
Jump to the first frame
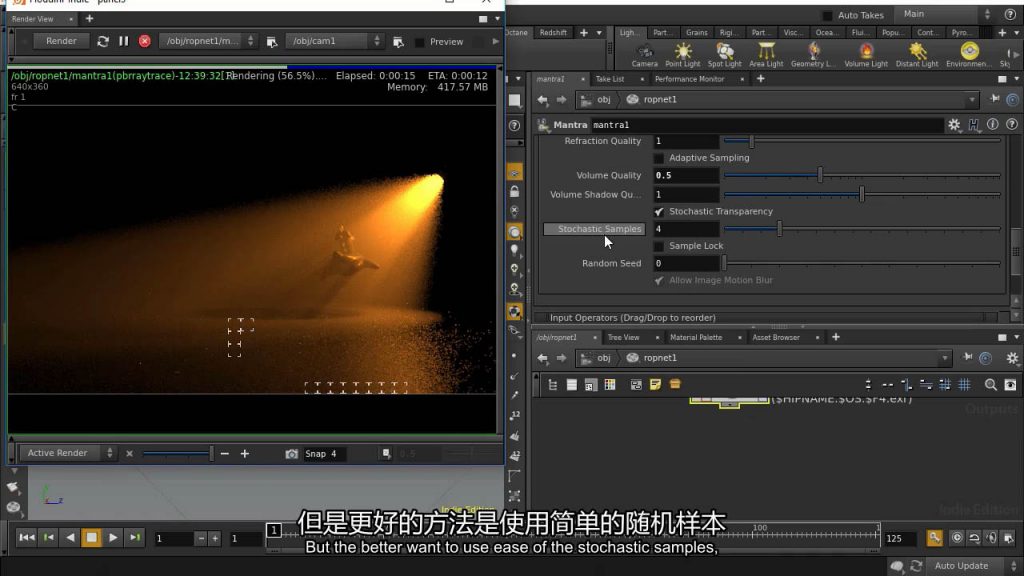[x=26, y=537]
